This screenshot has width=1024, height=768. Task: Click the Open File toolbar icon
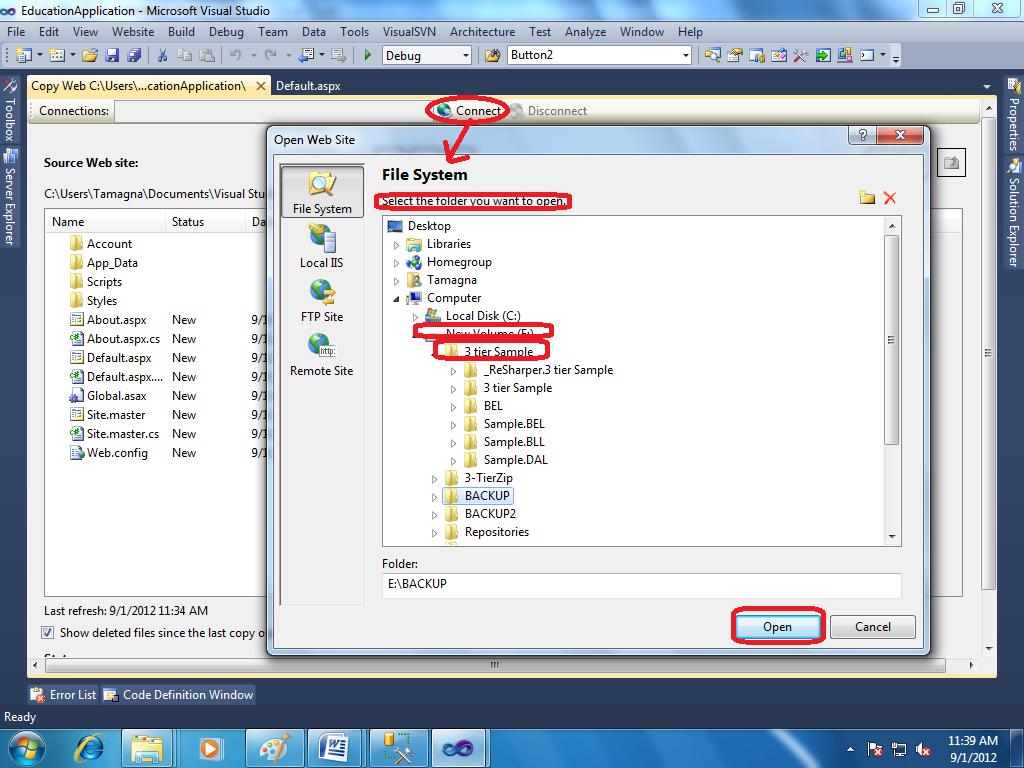pyautogui.click(x=90, y=56)
